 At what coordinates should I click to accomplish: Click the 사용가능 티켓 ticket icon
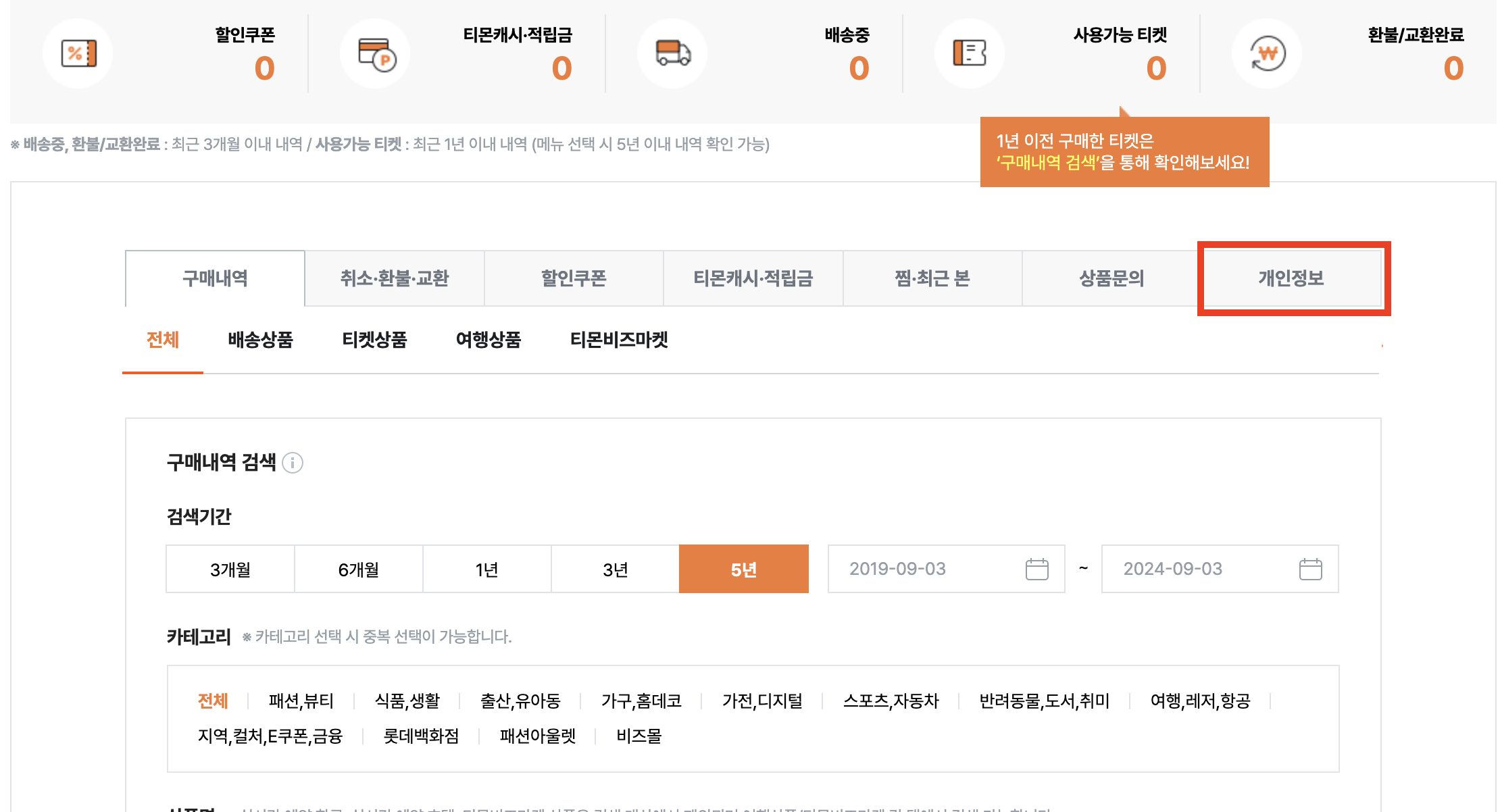pos(970,53)
